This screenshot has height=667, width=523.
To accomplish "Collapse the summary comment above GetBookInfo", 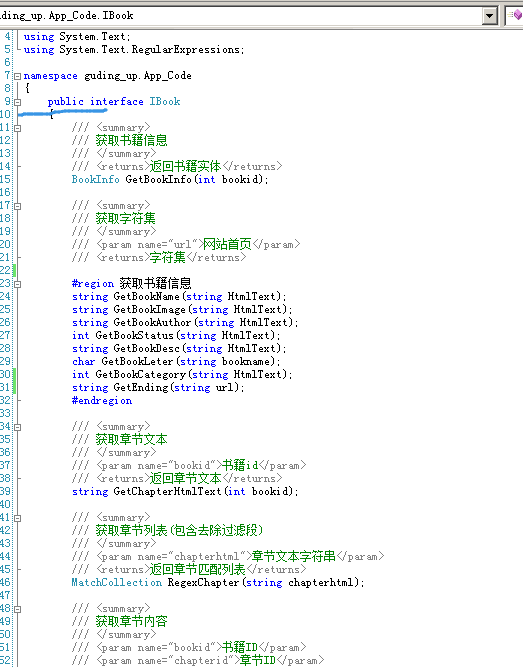I will (17, 128).
